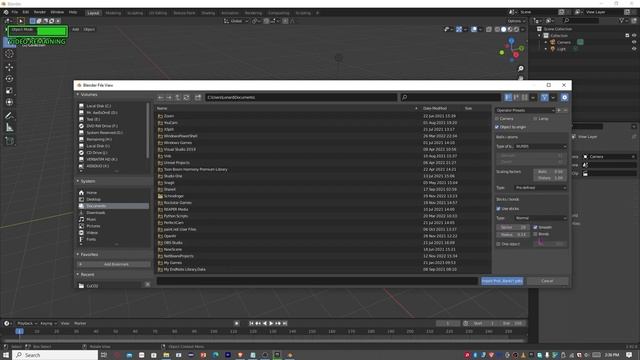Jump to the timeline start frame

(251, 323)
